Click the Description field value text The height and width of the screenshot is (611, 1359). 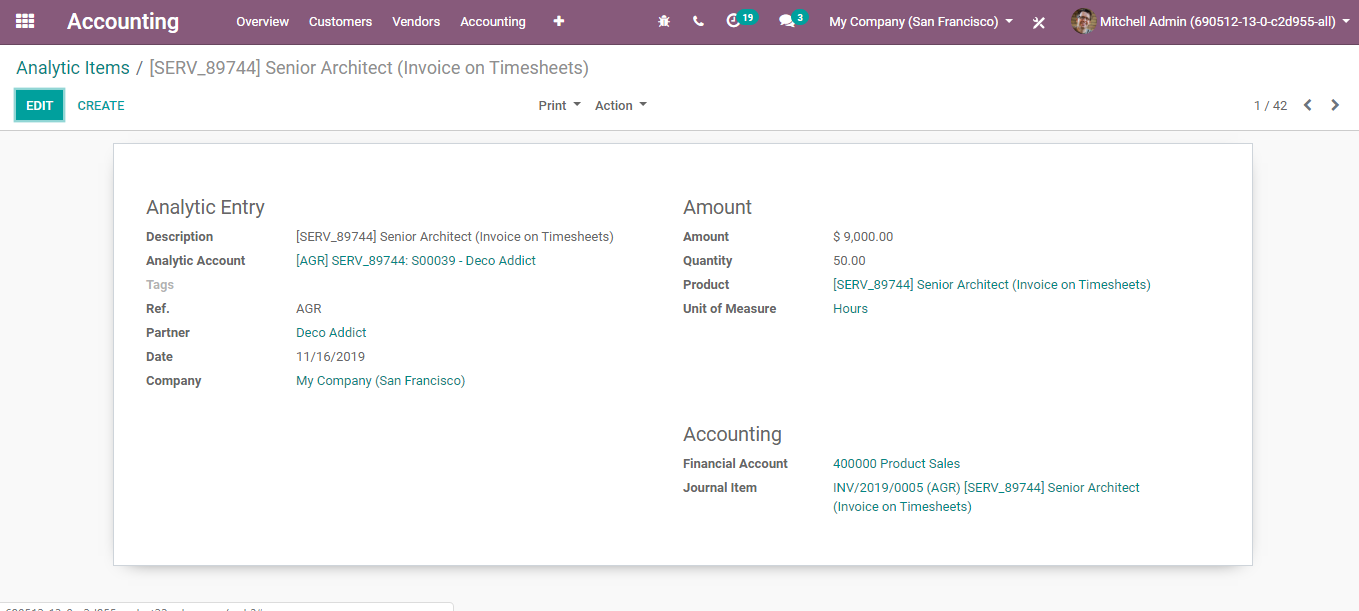click(455, 237)
